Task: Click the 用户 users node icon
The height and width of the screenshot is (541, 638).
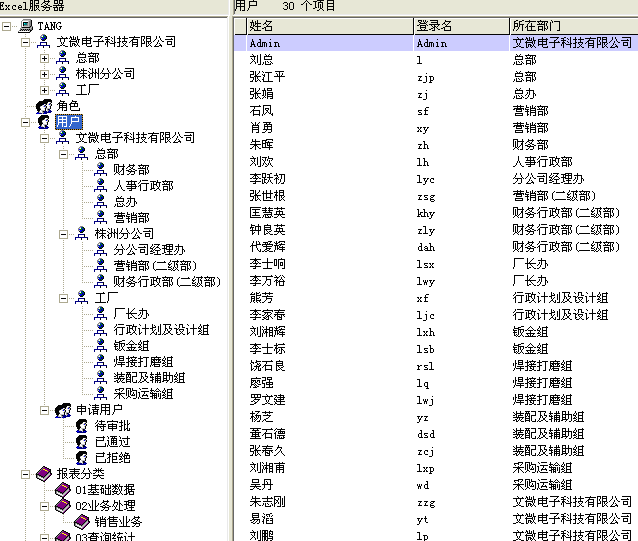Action: (44, 122)
